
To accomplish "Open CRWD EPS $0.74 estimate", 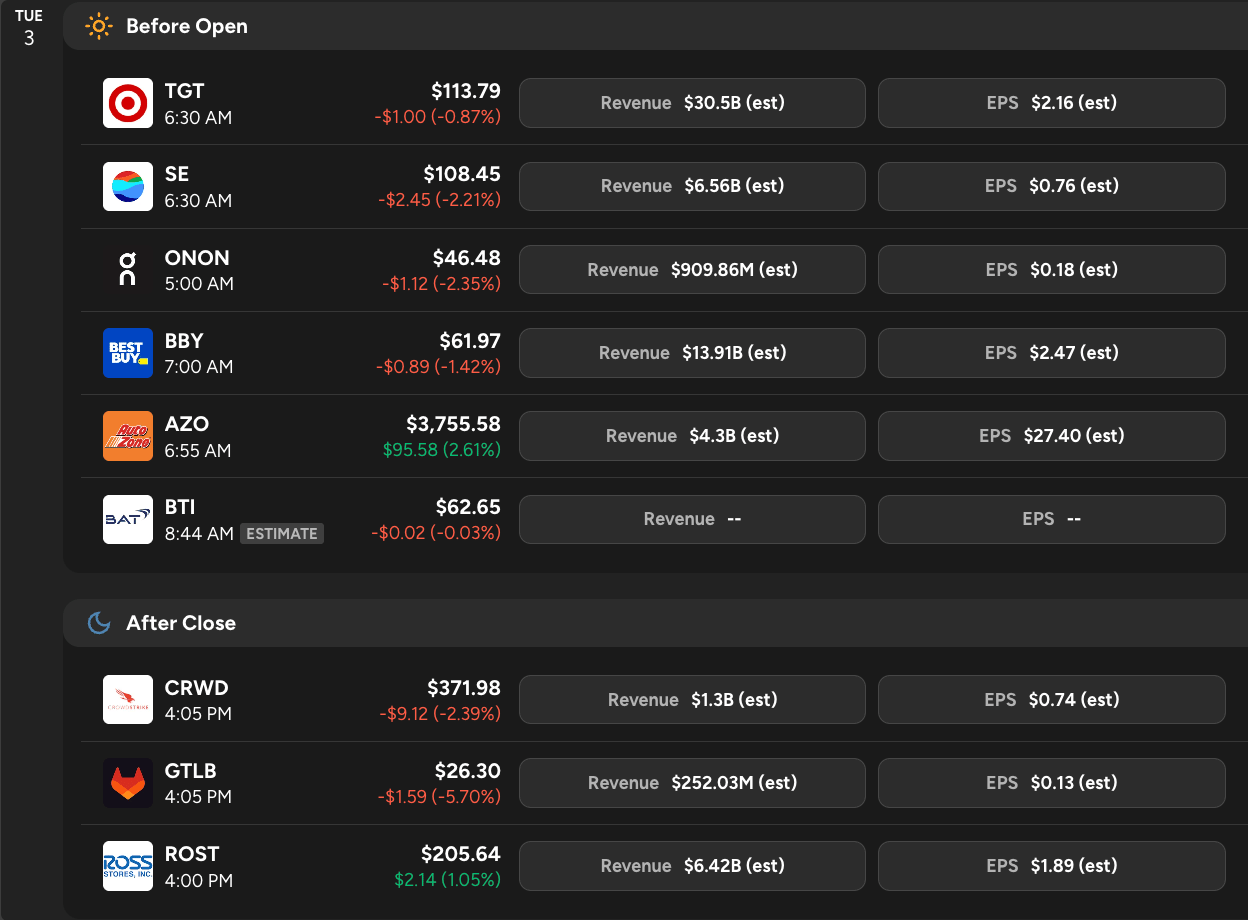I will (1052, 700).
